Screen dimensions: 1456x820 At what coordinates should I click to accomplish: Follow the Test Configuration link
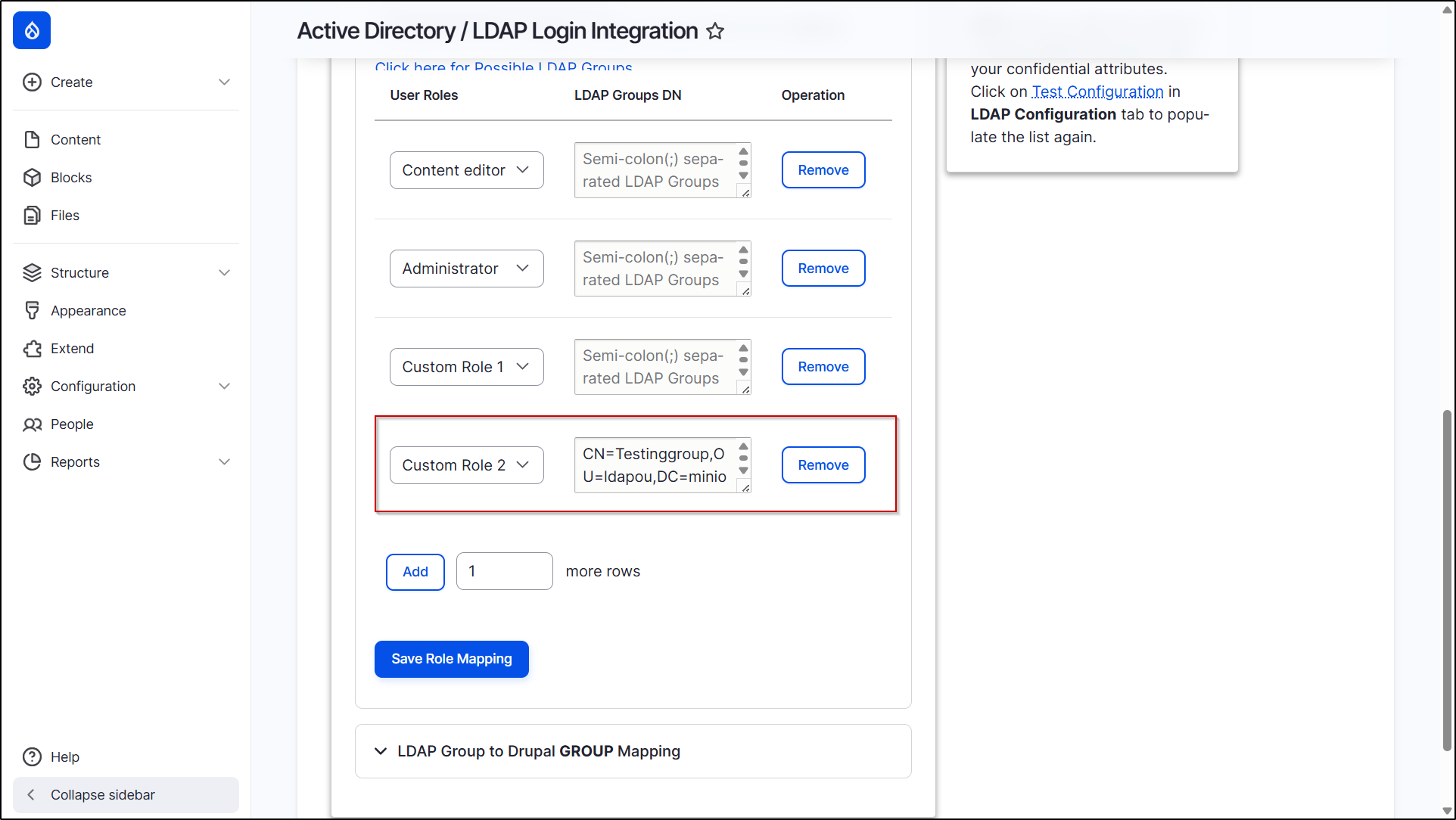tap(1097, 92)
